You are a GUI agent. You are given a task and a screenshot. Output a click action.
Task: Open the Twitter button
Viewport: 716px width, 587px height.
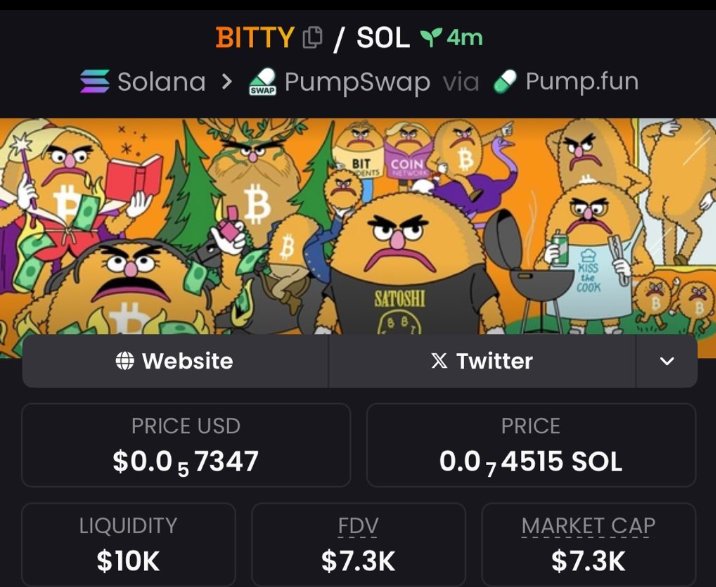482,361
